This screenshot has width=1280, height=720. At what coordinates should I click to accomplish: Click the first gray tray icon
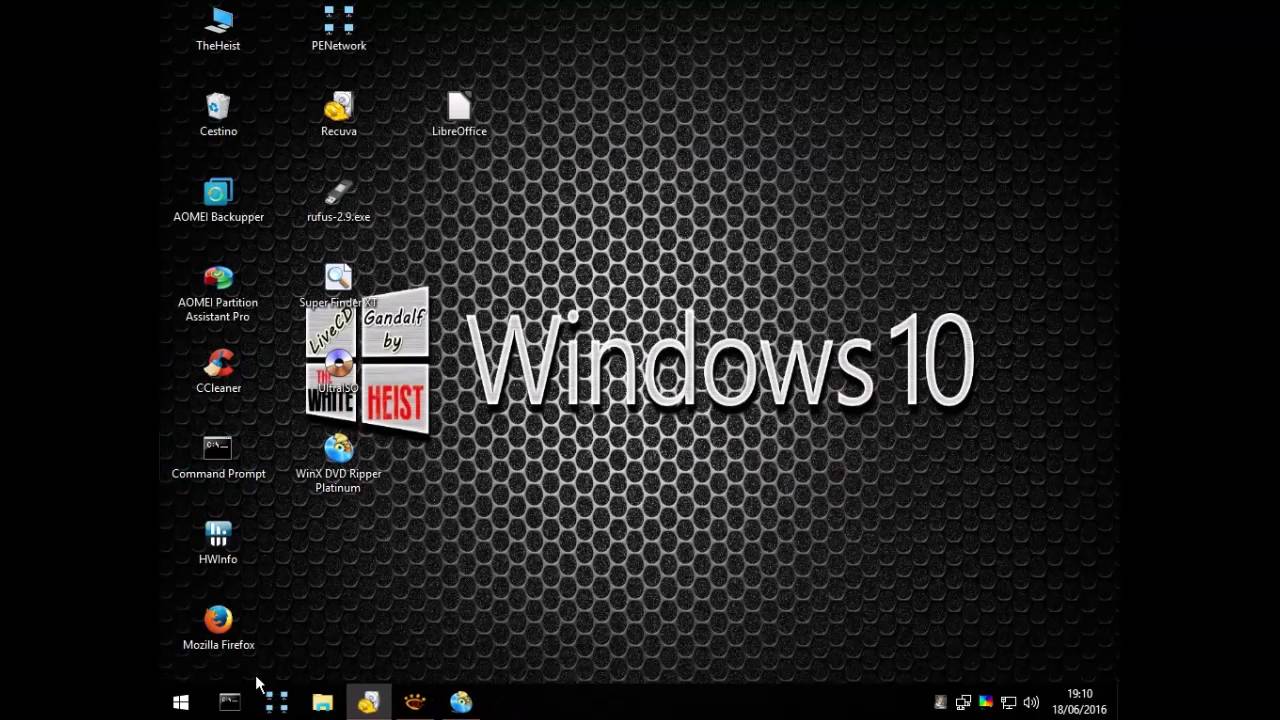(x=940, y=703)
